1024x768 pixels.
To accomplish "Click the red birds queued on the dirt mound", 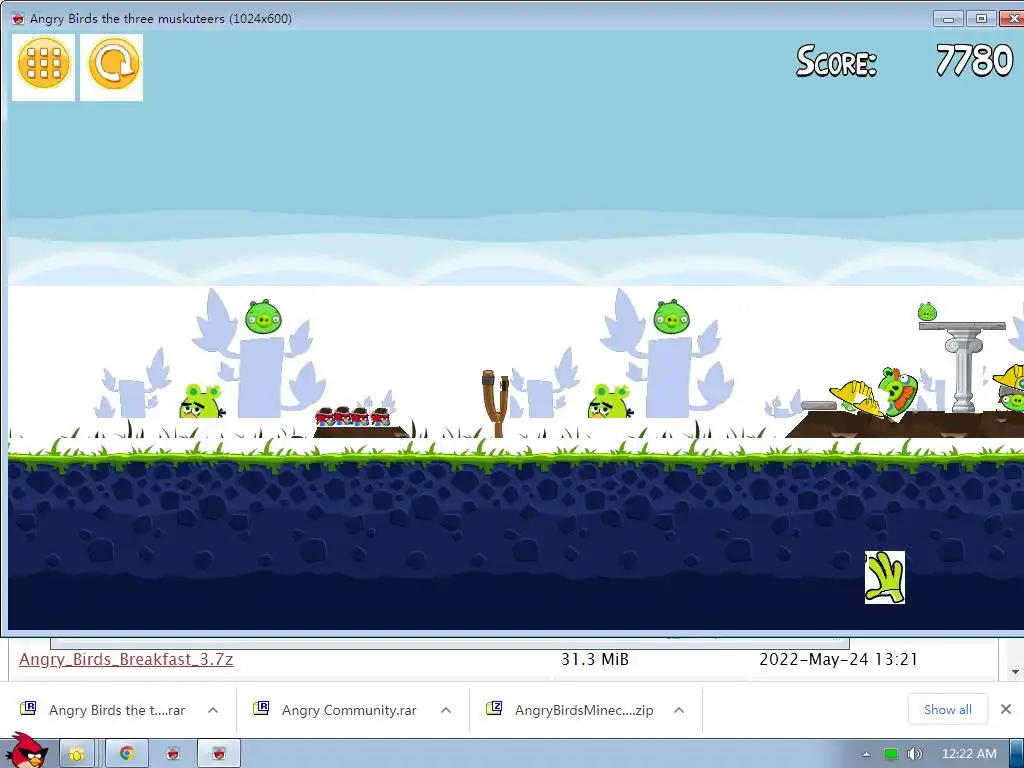I will [x=353, y=416].
